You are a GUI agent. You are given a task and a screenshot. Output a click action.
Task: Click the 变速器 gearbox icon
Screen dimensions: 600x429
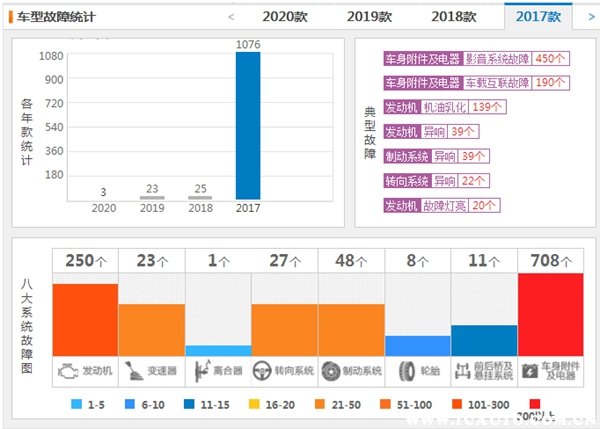tap(134, 370)
